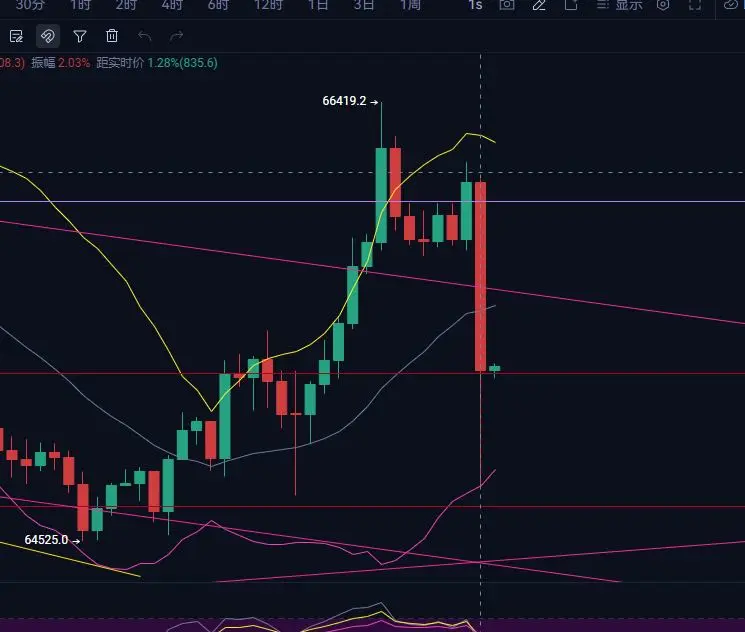Switch to the 30分 timeframe
Image resolution: width=745 pixels, height=632 pixels.
pyautogui.click(x=30, y=5)
